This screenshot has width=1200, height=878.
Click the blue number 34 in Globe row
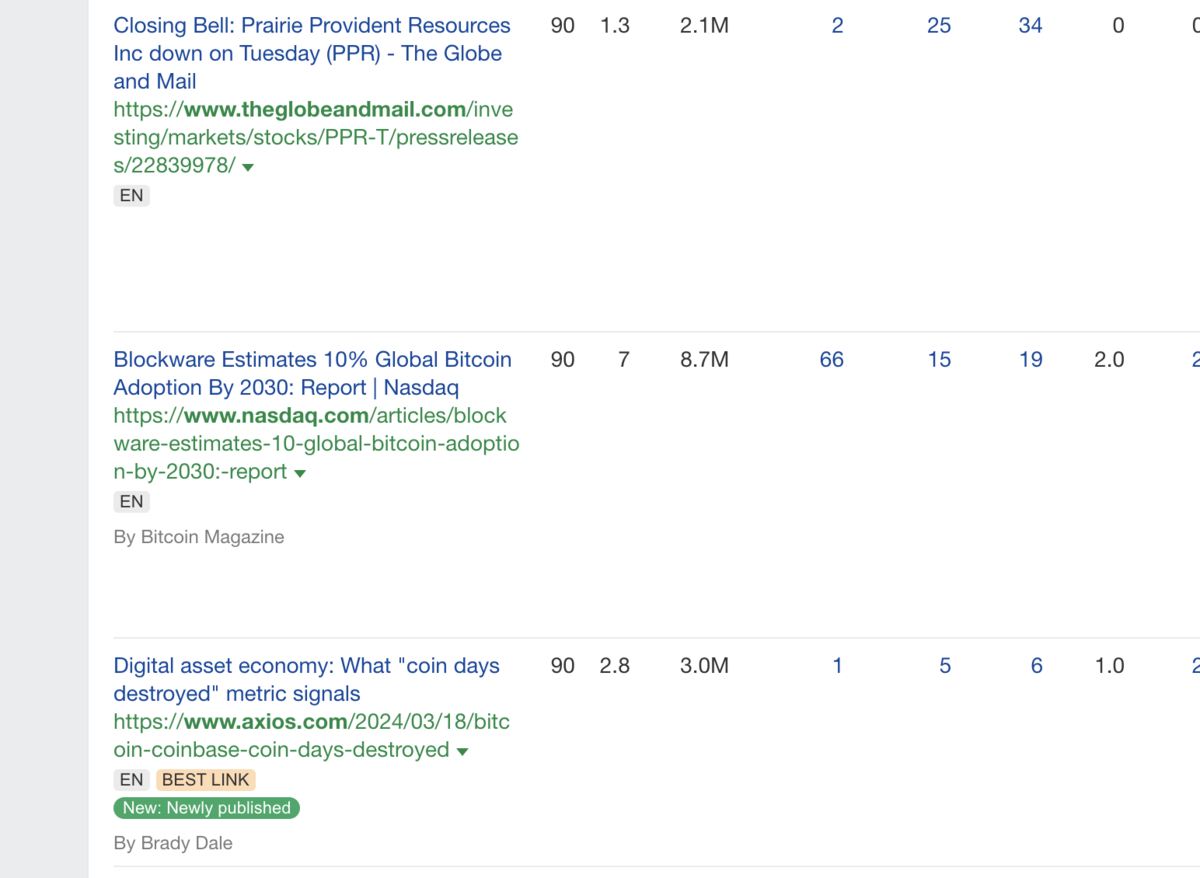tap(1030, 26)
